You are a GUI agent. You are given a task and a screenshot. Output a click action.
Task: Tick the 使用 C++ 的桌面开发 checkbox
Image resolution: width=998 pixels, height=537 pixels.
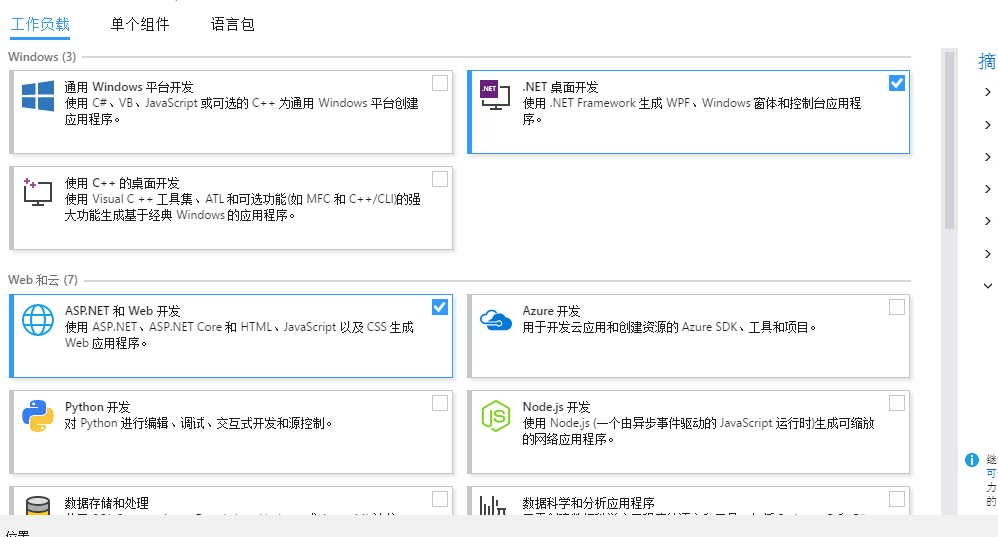pyautogui.click(x=440, y=179)
